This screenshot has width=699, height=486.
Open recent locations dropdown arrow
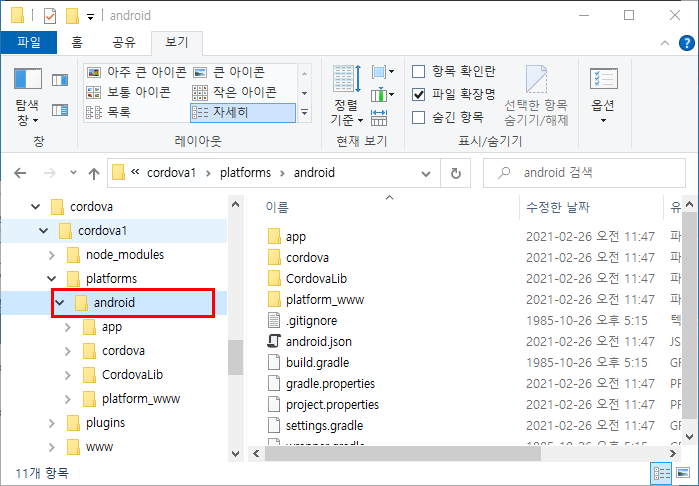pos(74,173)
